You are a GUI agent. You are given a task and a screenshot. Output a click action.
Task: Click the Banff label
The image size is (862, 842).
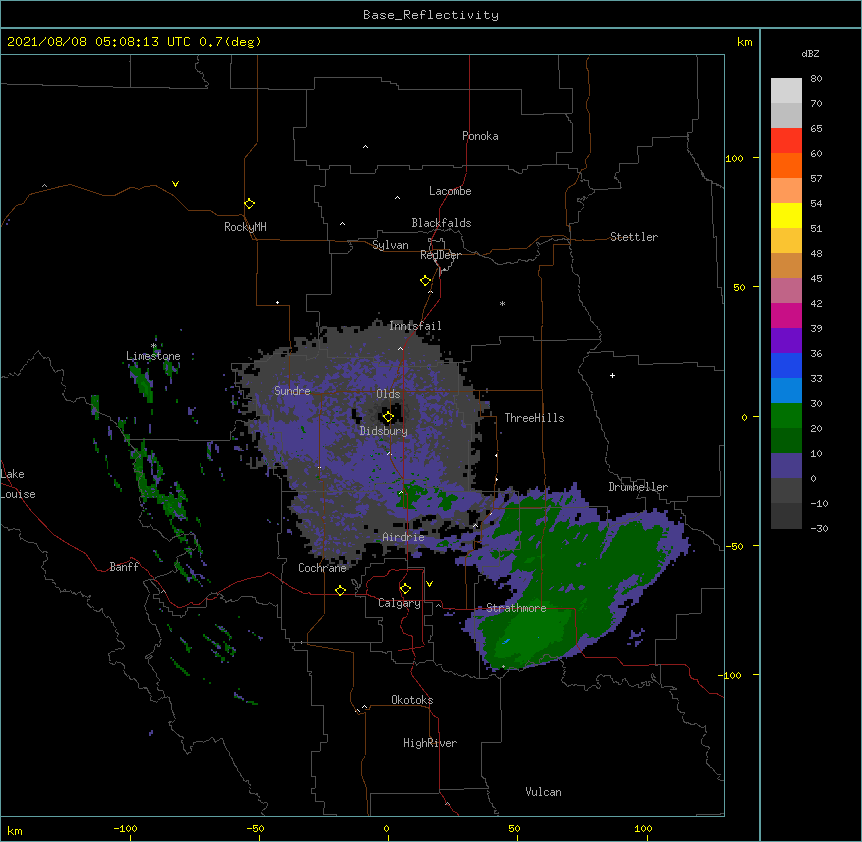coord(124,567)
